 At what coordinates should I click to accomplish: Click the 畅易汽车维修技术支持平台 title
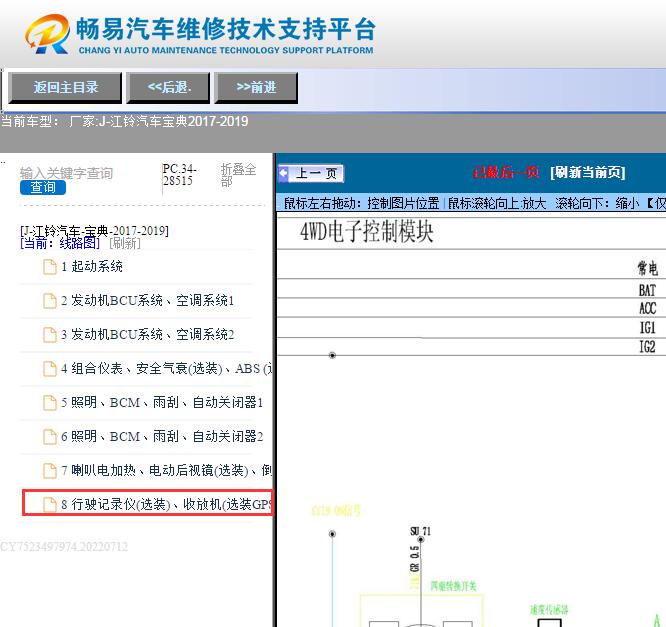point(226,29)
